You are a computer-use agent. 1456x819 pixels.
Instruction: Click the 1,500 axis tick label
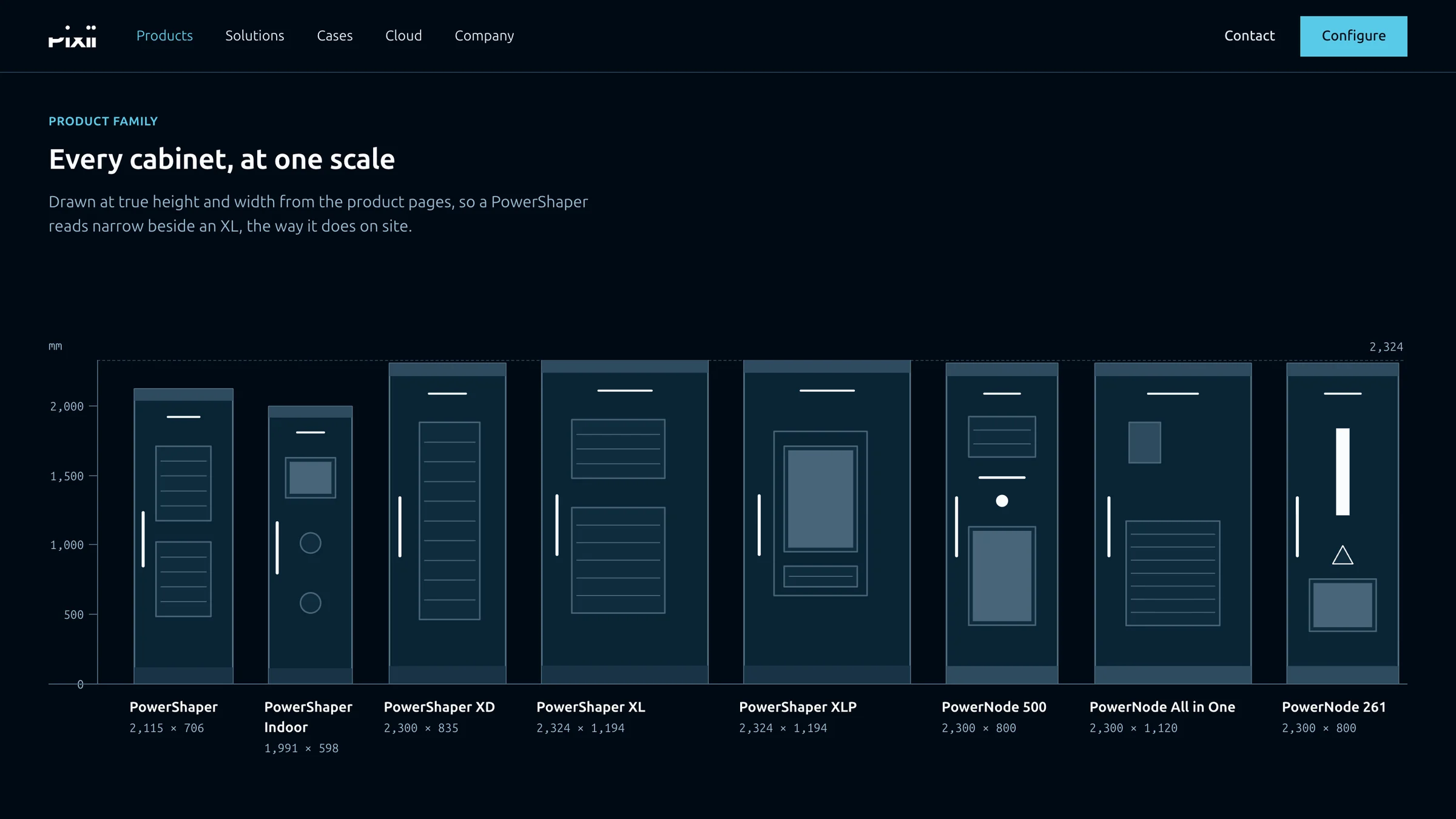tap(67, 476)
